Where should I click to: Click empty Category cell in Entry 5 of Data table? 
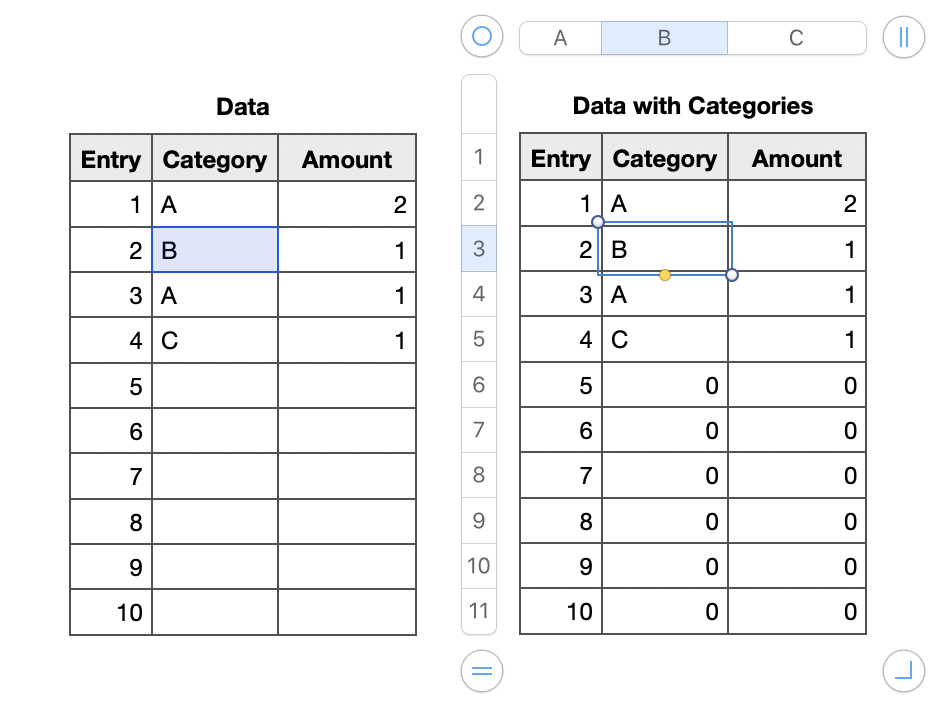pos(215,386)
